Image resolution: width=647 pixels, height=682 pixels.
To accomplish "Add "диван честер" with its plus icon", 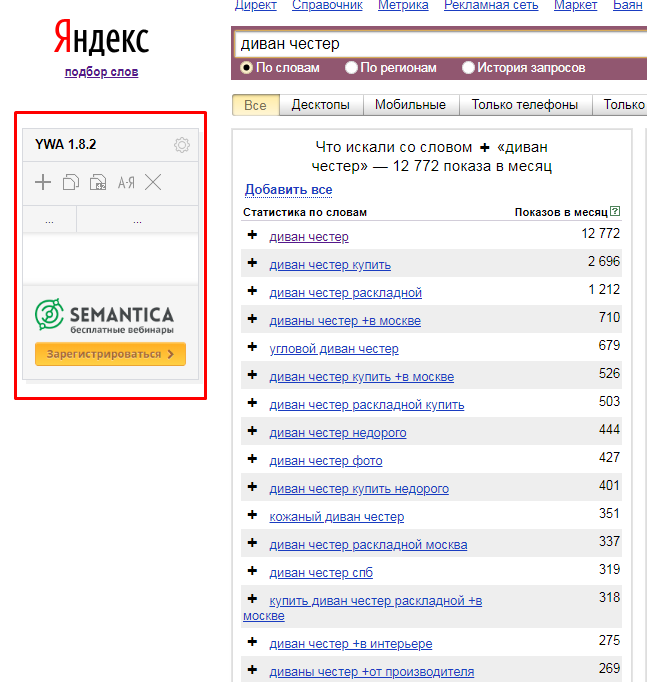I will [x=252, y=235].
